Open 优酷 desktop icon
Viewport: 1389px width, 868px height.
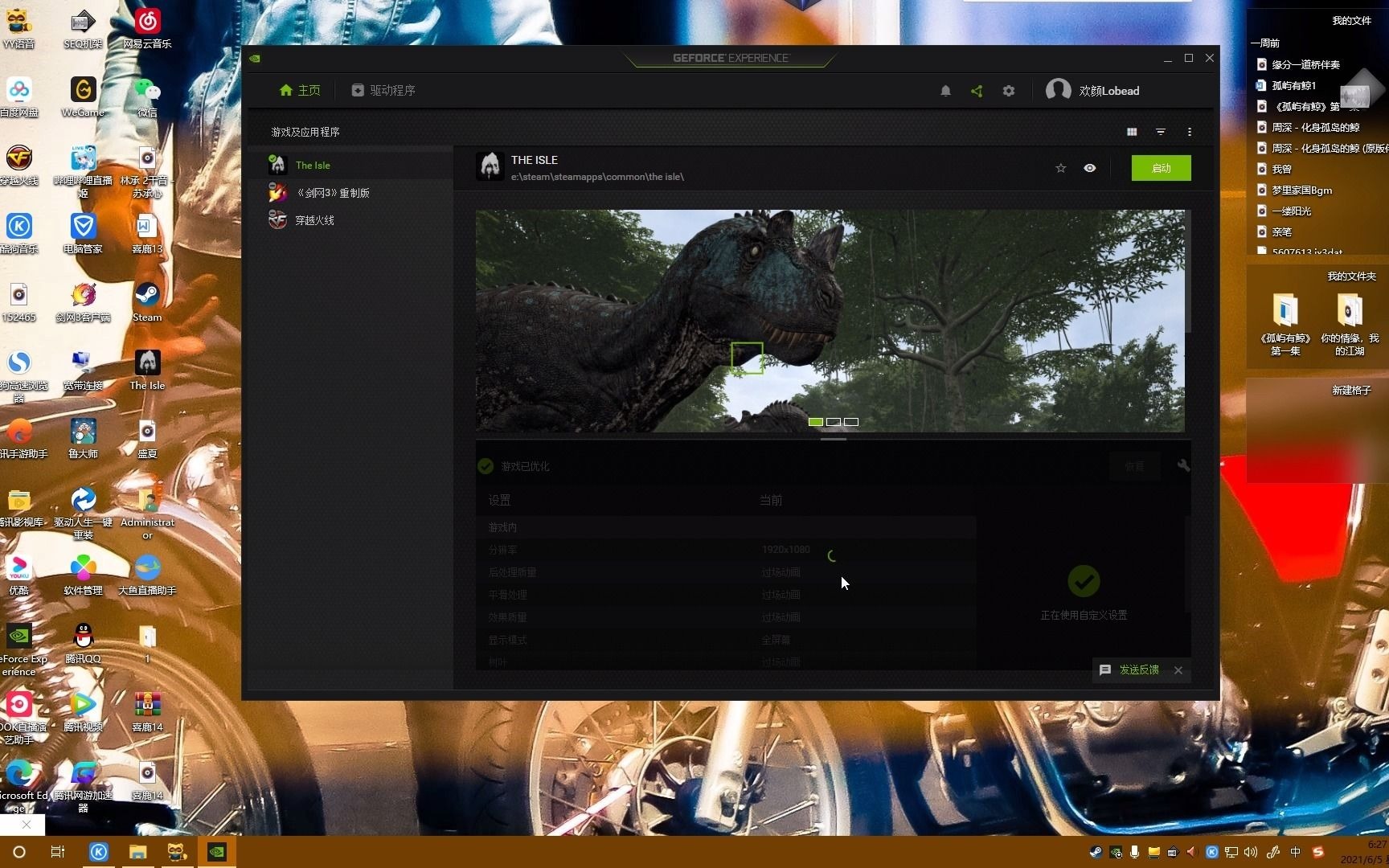(19, 575)
